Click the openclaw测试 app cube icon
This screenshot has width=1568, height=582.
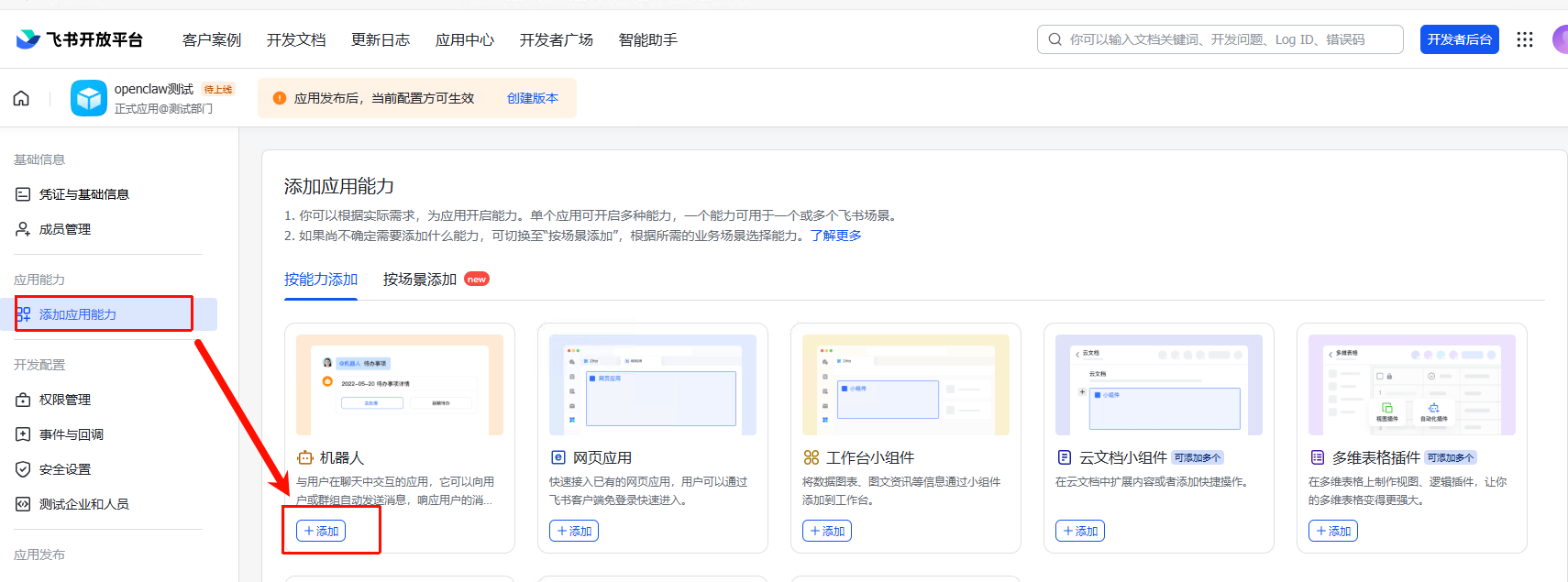coord(89,98)
